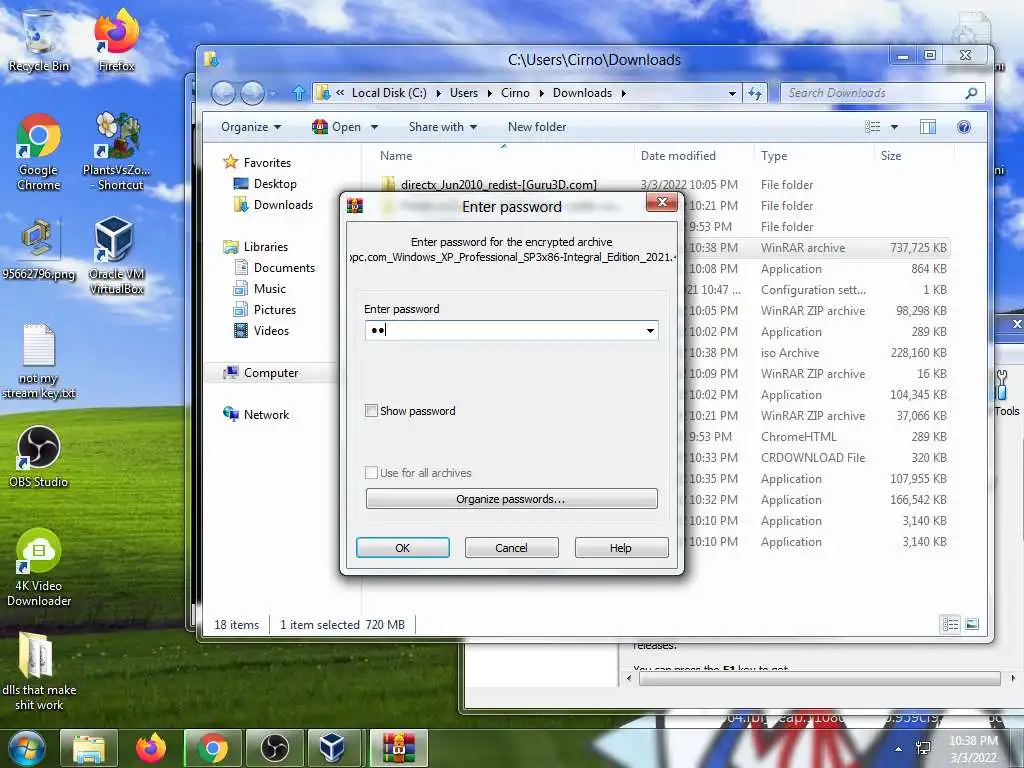Open 4K Video Downloader desktop shortcut
Viewport: 1024px width, 768px height.
coord(39,567)
